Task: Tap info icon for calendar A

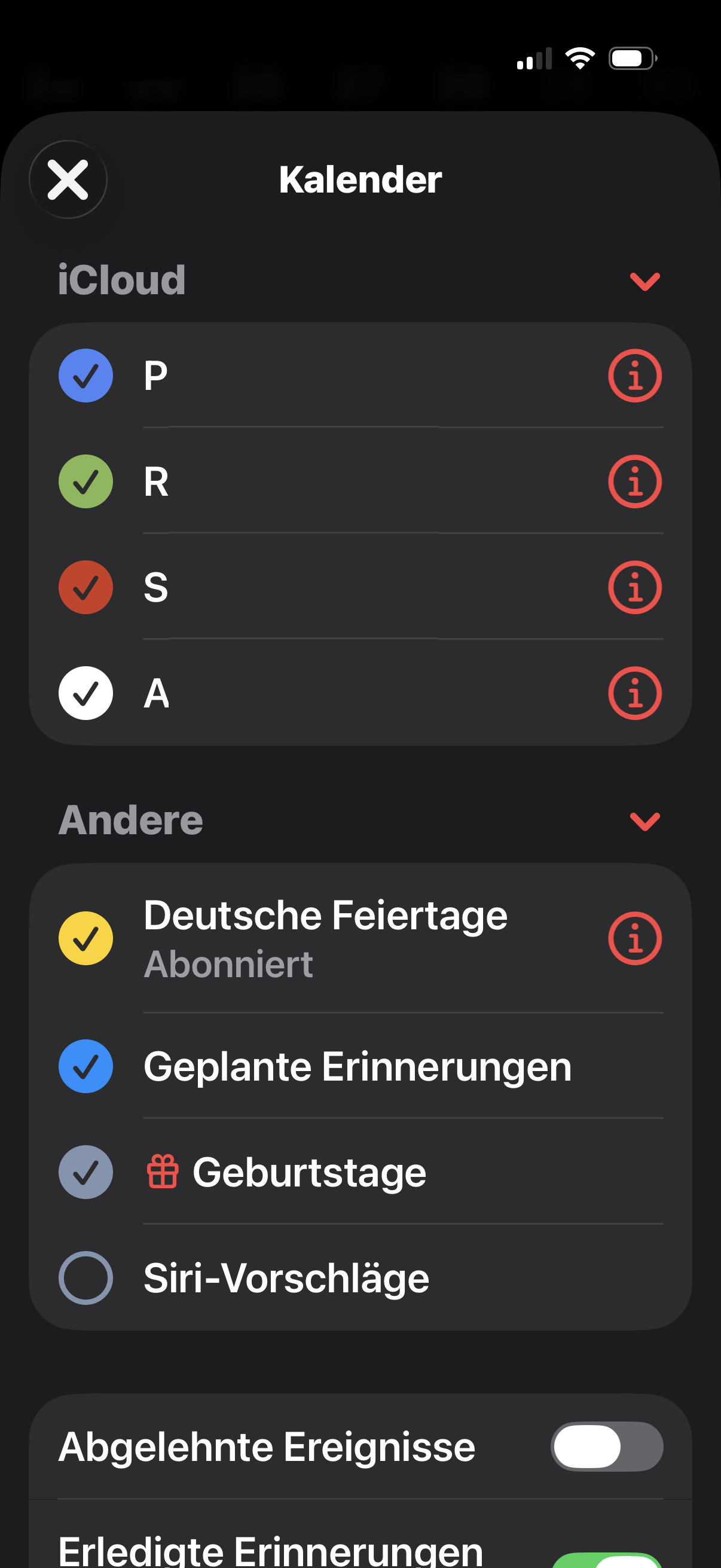Action: (x=634, y=693)
